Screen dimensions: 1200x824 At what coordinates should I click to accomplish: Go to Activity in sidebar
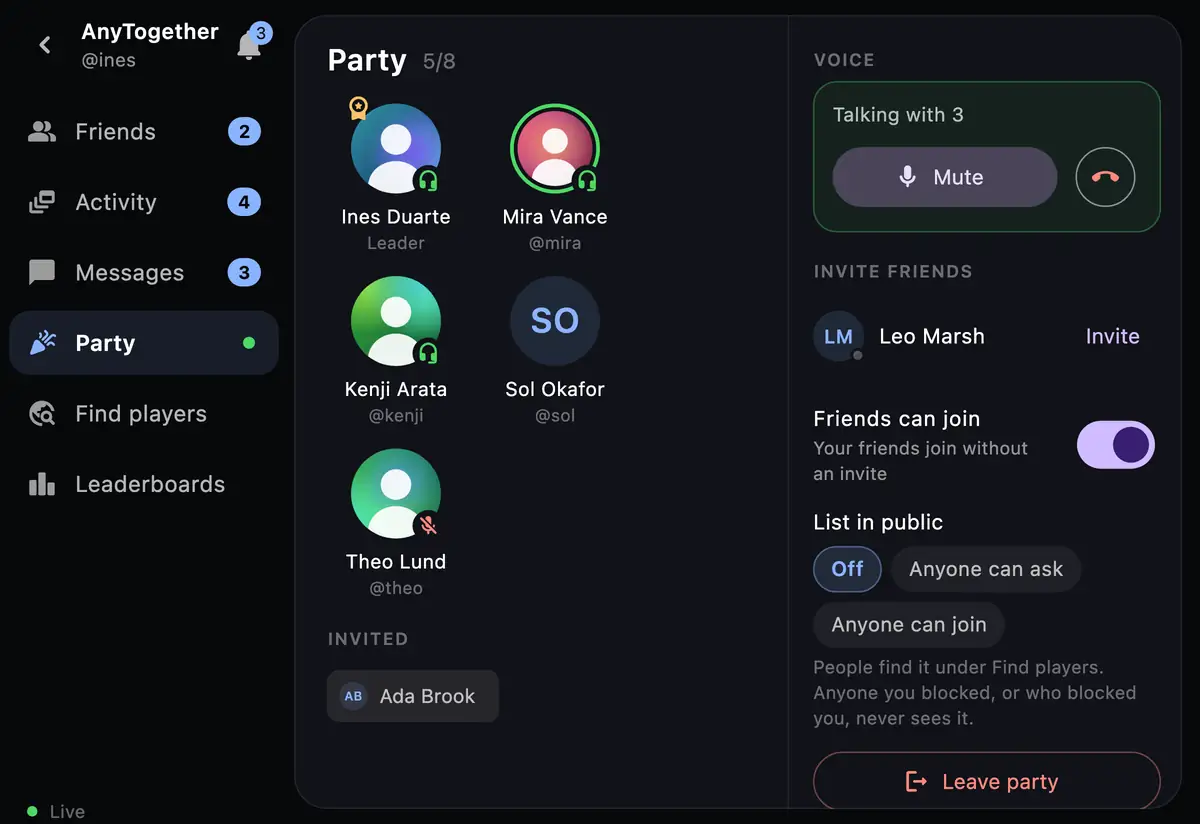click(144, 202)
